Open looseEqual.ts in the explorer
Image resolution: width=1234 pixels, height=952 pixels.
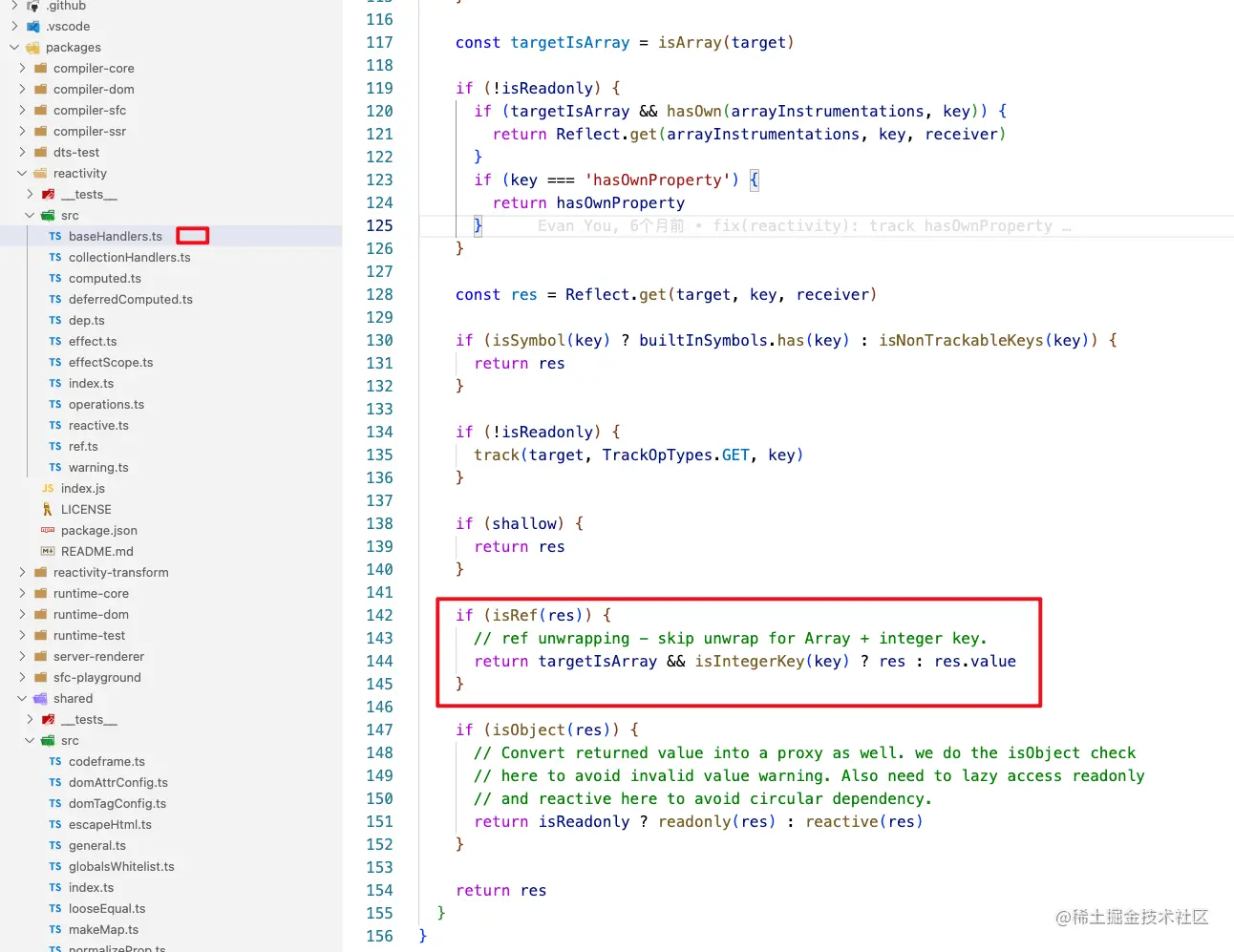pyautogui.click(x=107, y=909)
